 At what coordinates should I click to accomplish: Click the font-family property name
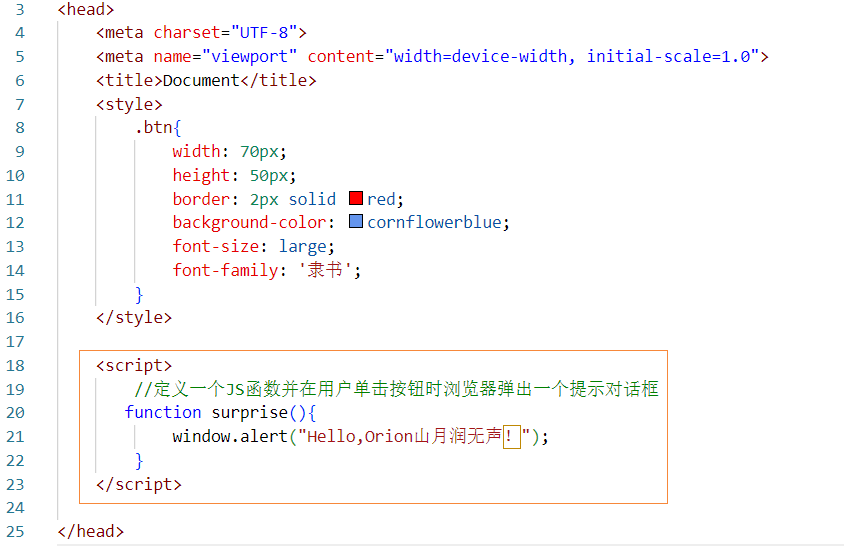coord(226,270)
